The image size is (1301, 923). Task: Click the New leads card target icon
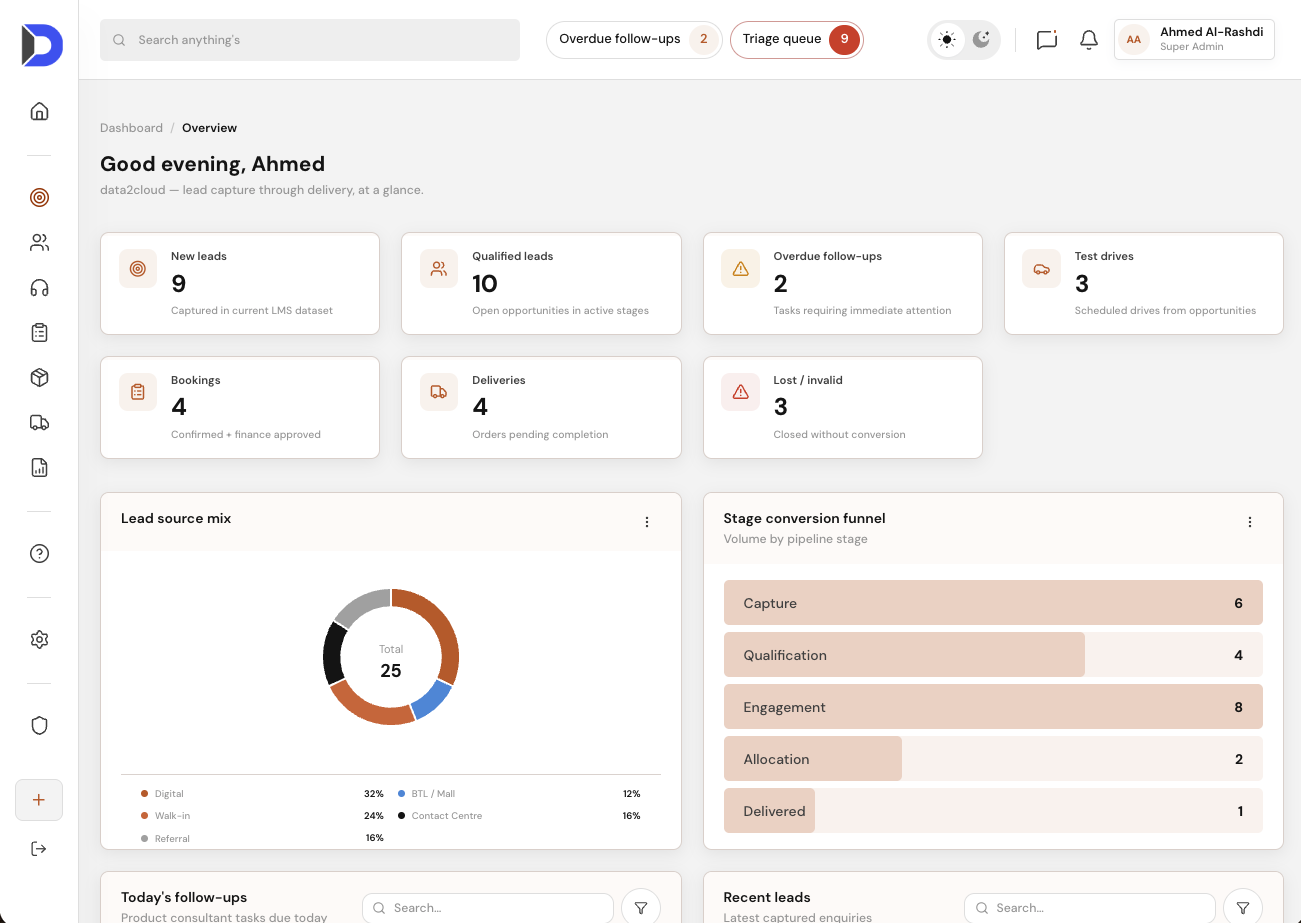point(138,269)
